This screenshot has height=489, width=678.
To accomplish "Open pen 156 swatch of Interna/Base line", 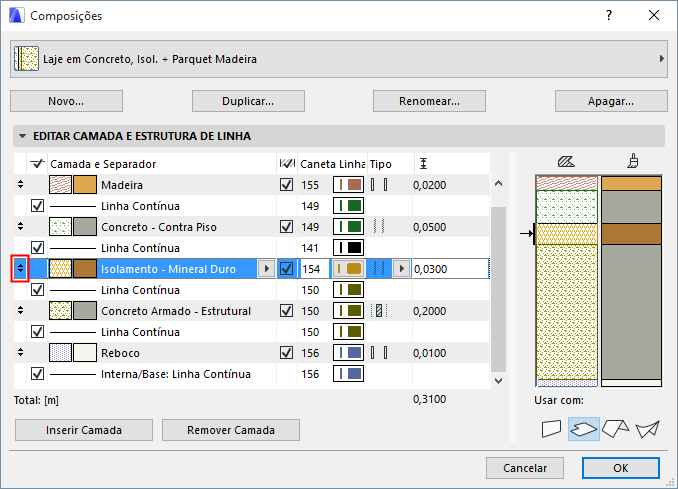I will pyautogui.click(x=349, y=374).
